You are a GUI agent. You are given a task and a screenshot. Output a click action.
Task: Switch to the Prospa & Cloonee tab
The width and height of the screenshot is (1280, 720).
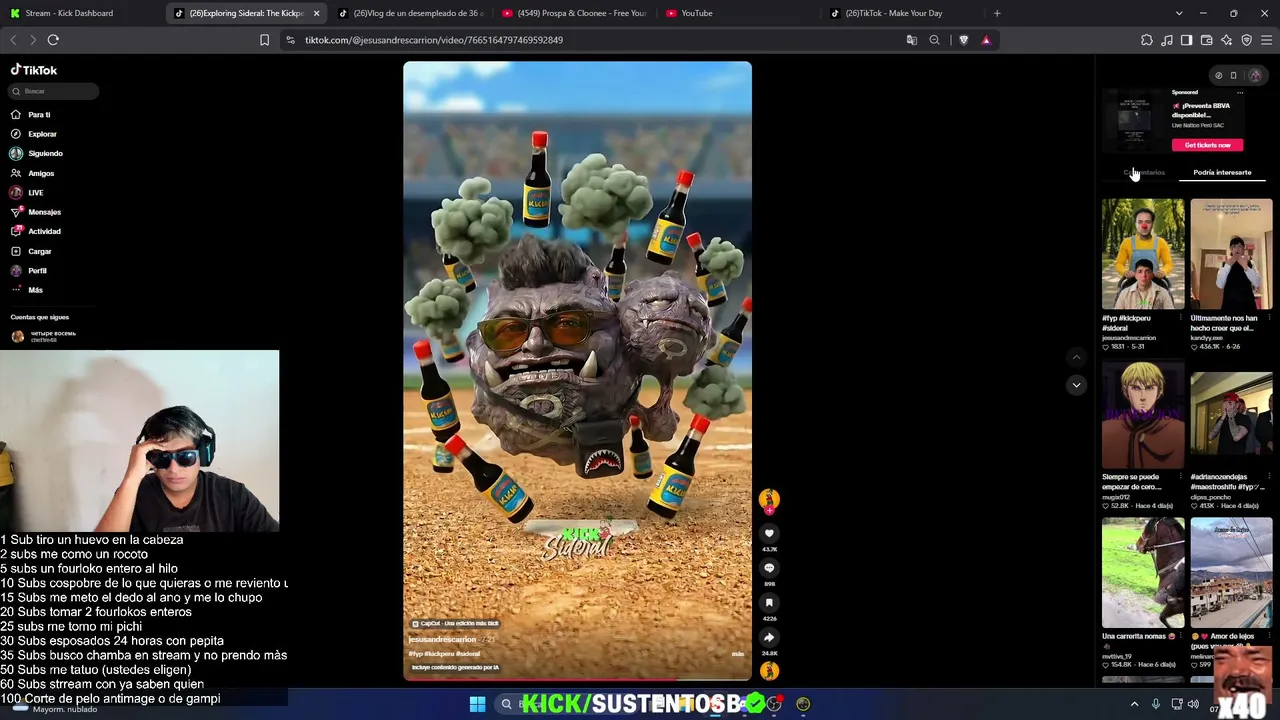pos(574,13)
